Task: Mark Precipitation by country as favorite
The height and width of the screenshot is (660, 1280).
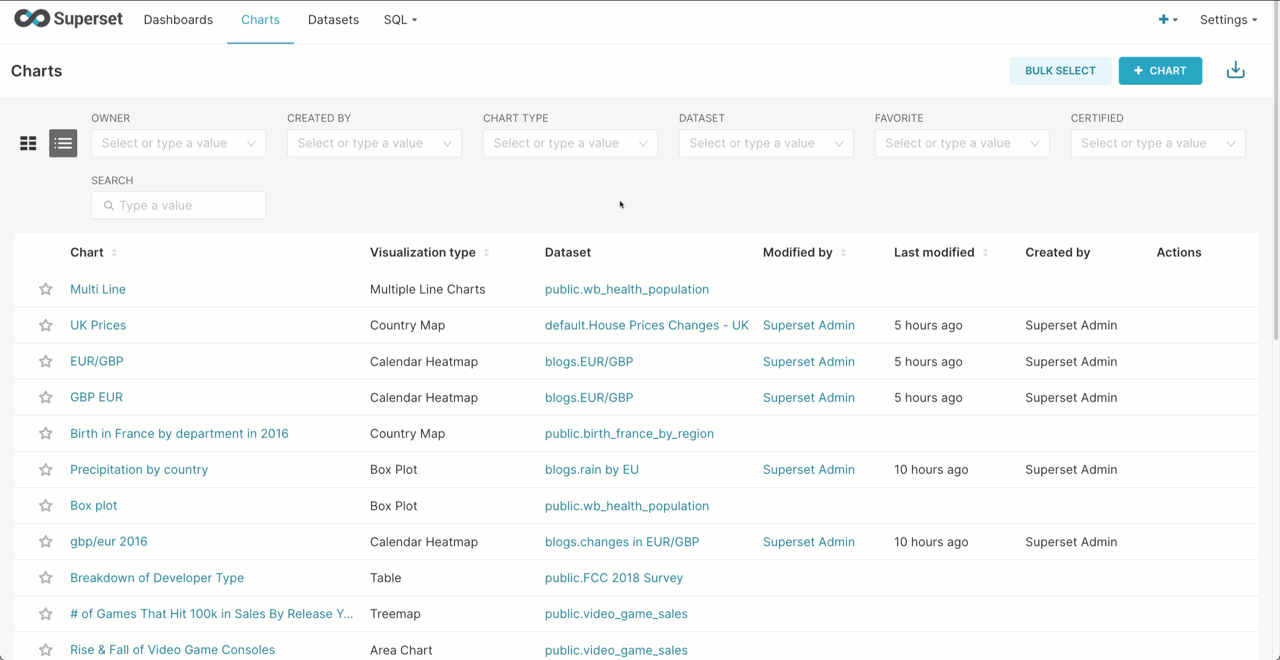Action: pos(46,470)
